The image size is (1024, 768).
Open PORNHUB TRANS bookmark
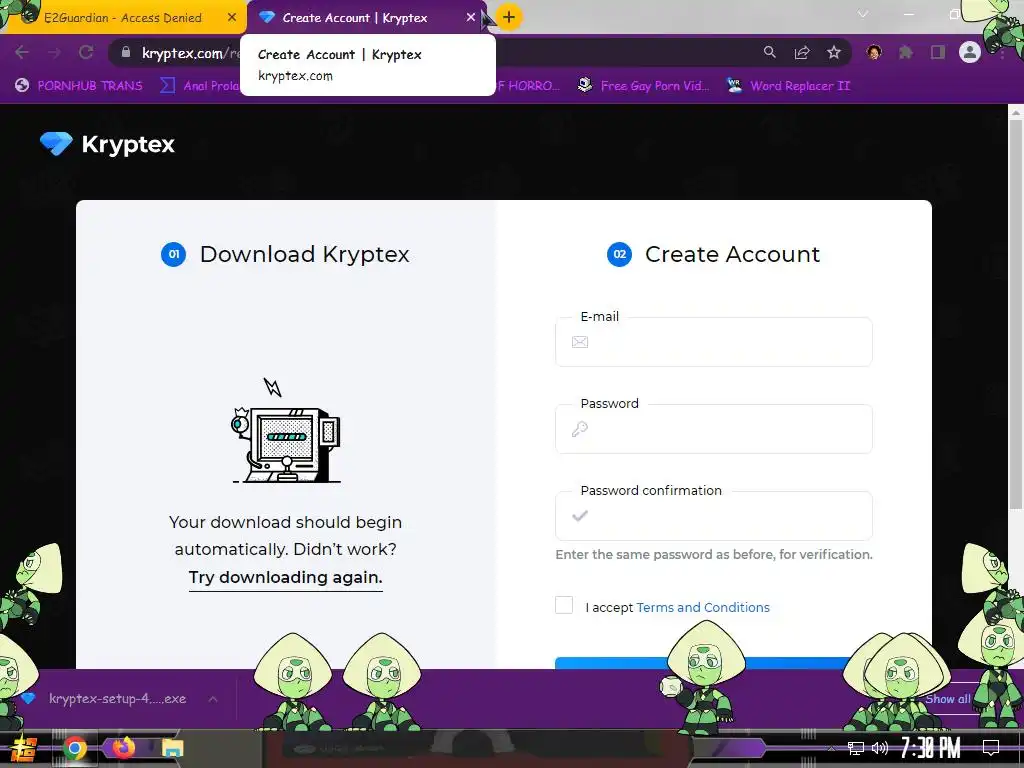(x=79, y=86)
